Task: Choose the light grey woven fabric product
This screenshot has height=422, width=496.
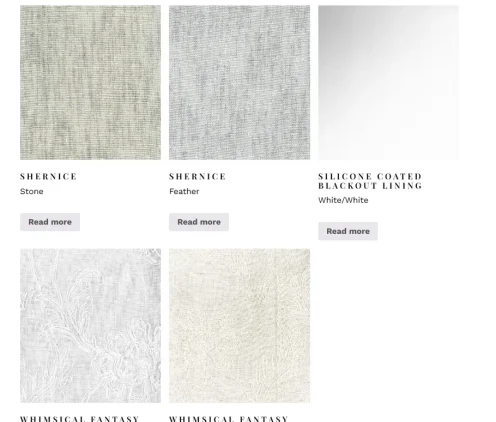Action: point(239,82)
